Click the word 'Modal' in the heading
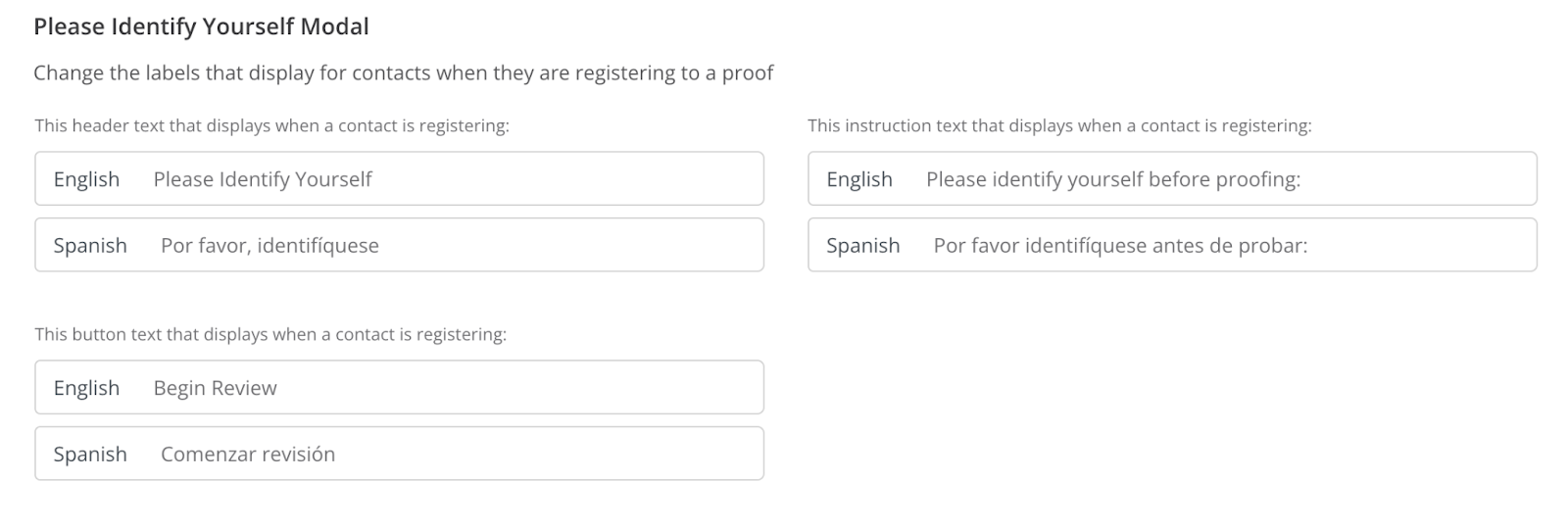This screenshot has height=528, width=1568. 338,26
